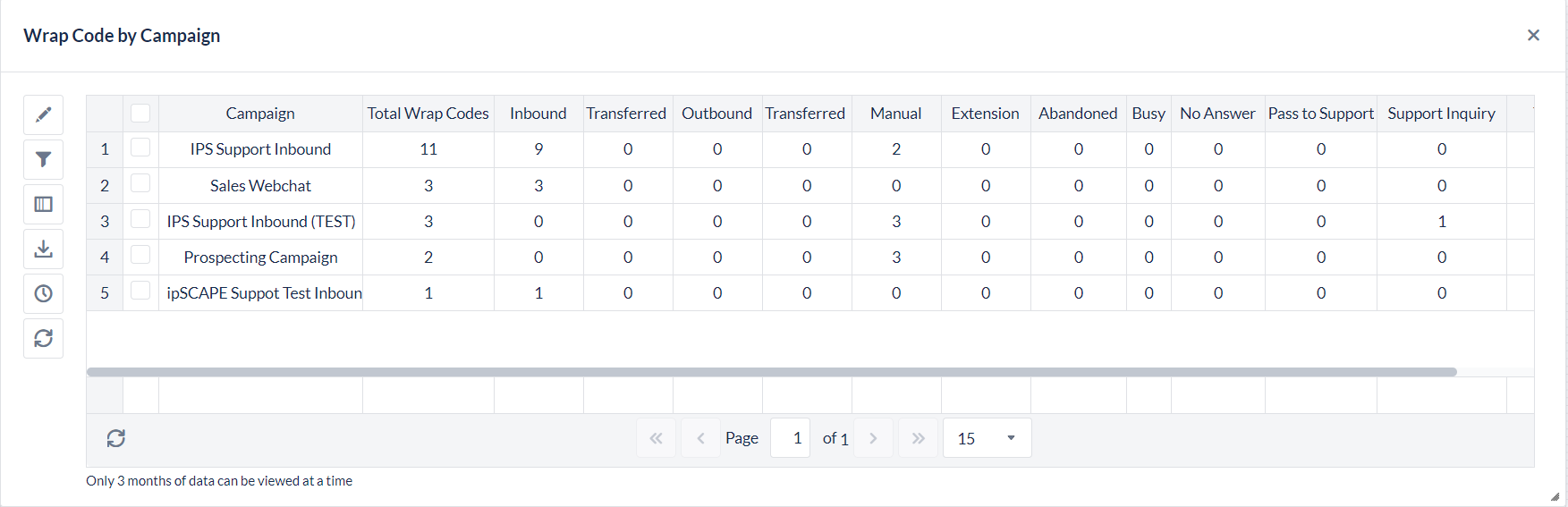Open the column chooser icon

tap(43, 204)
